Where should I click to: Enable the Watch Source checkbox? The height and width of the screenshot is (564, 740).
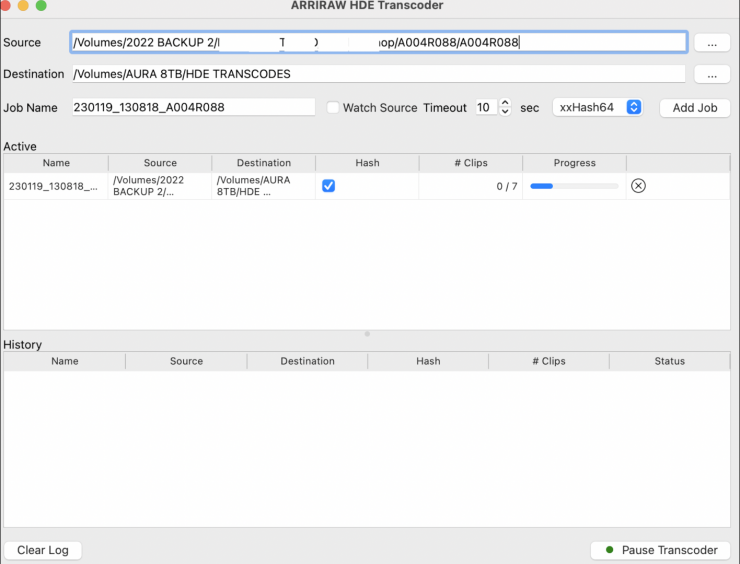click(x=334, y=107)
